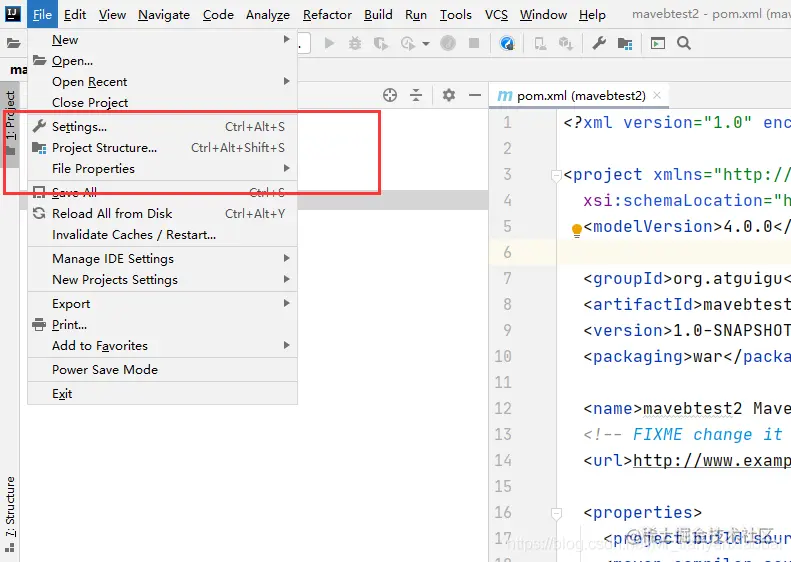Click the open folder toolbar icon
This screenshot has height=562, width=791.
(x=14, y=43)
